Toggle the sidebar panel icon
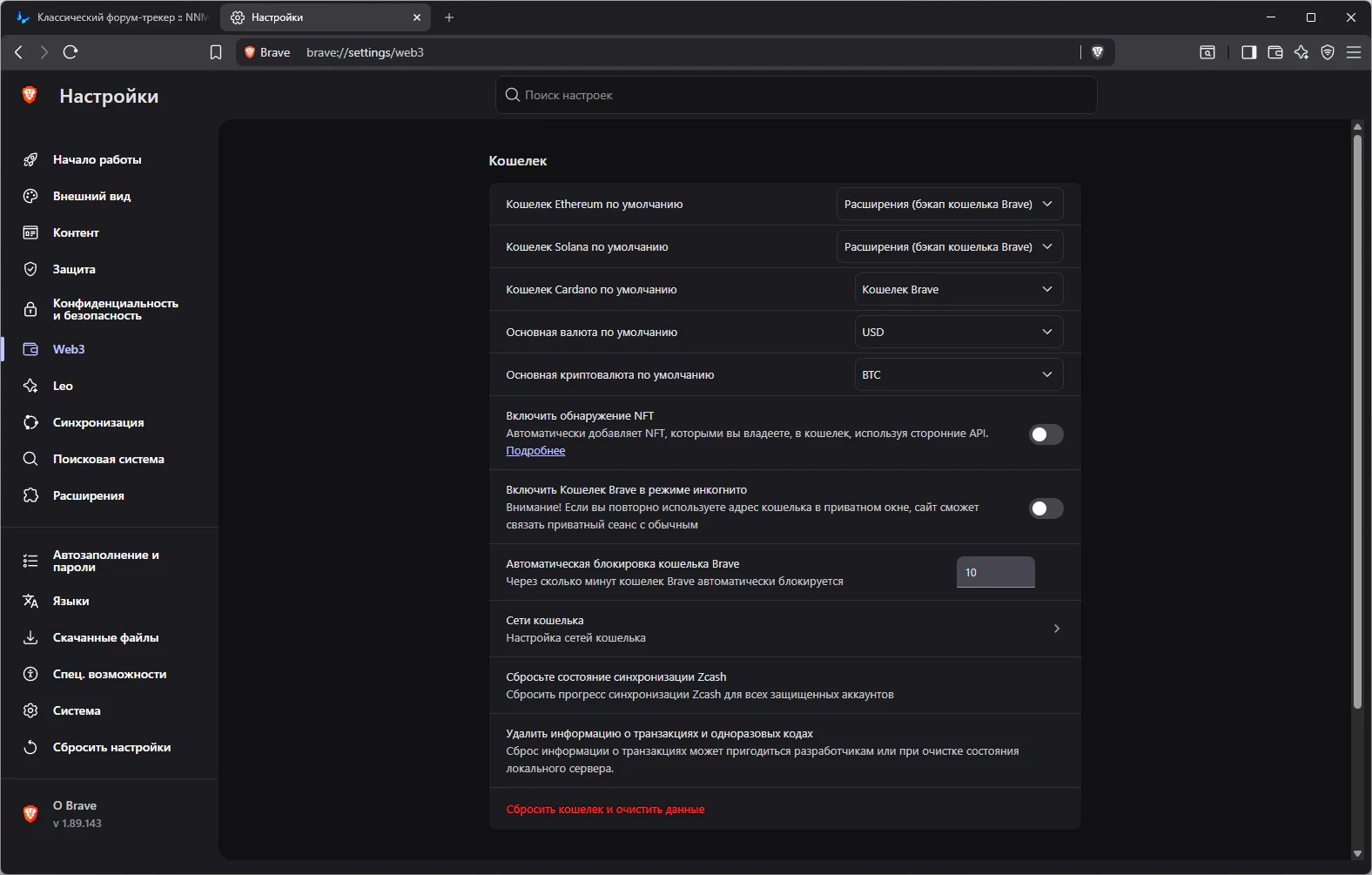This screenshot has width=1372, height=875. [x=1249, y=52]
